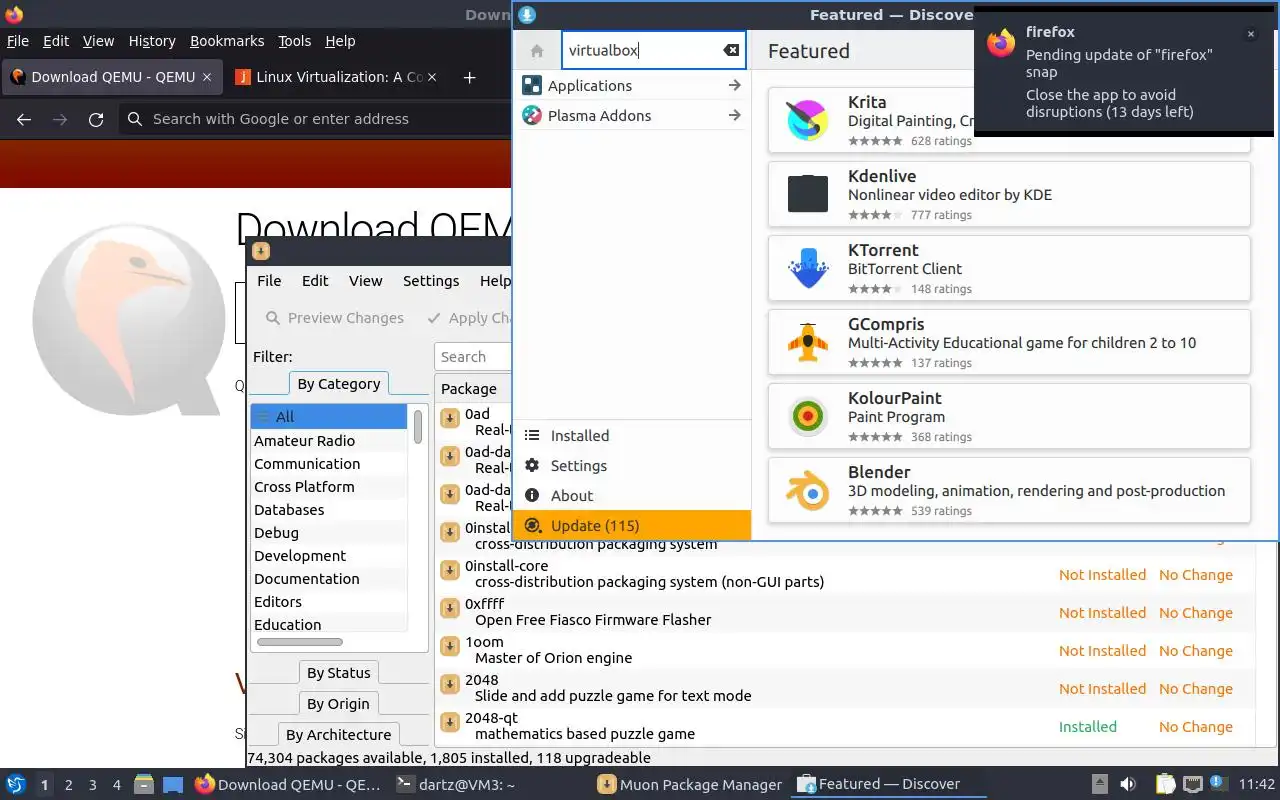
Task: Open the History menu in Firefox
Action: click(152, 41)
